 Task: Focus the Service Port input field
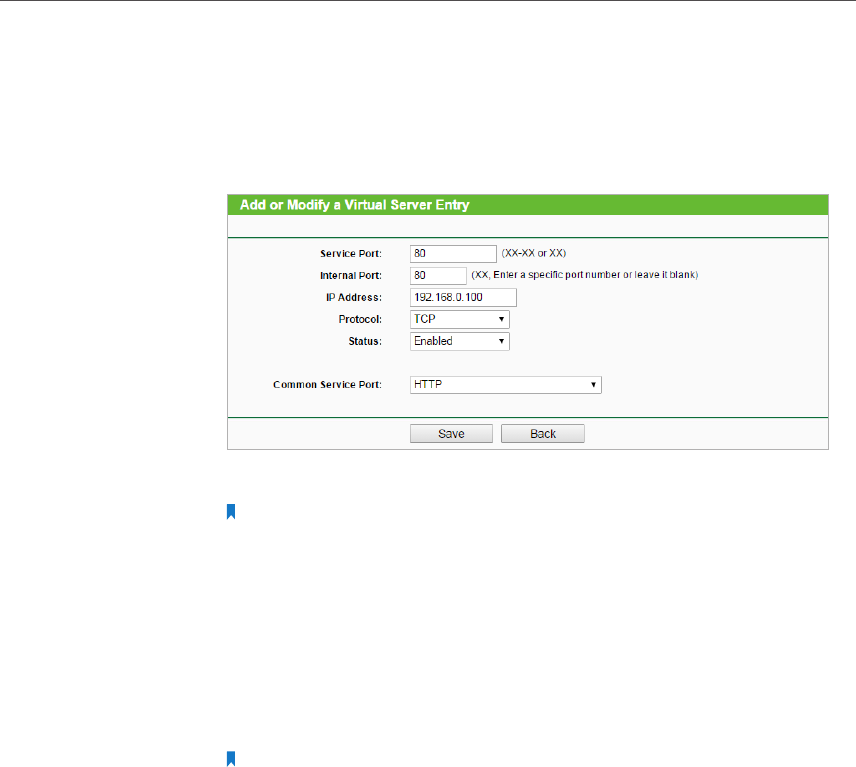coord(453,254)
